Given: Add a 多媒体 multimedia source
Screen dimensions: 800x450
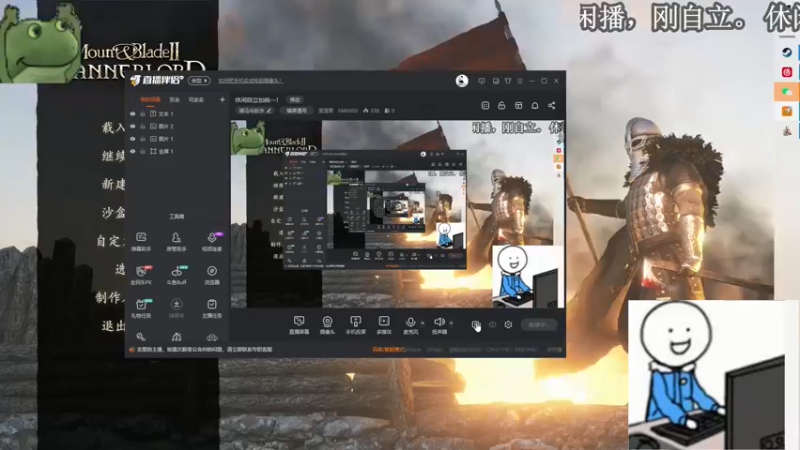Looking at the screenshot, I should point(384,325).
